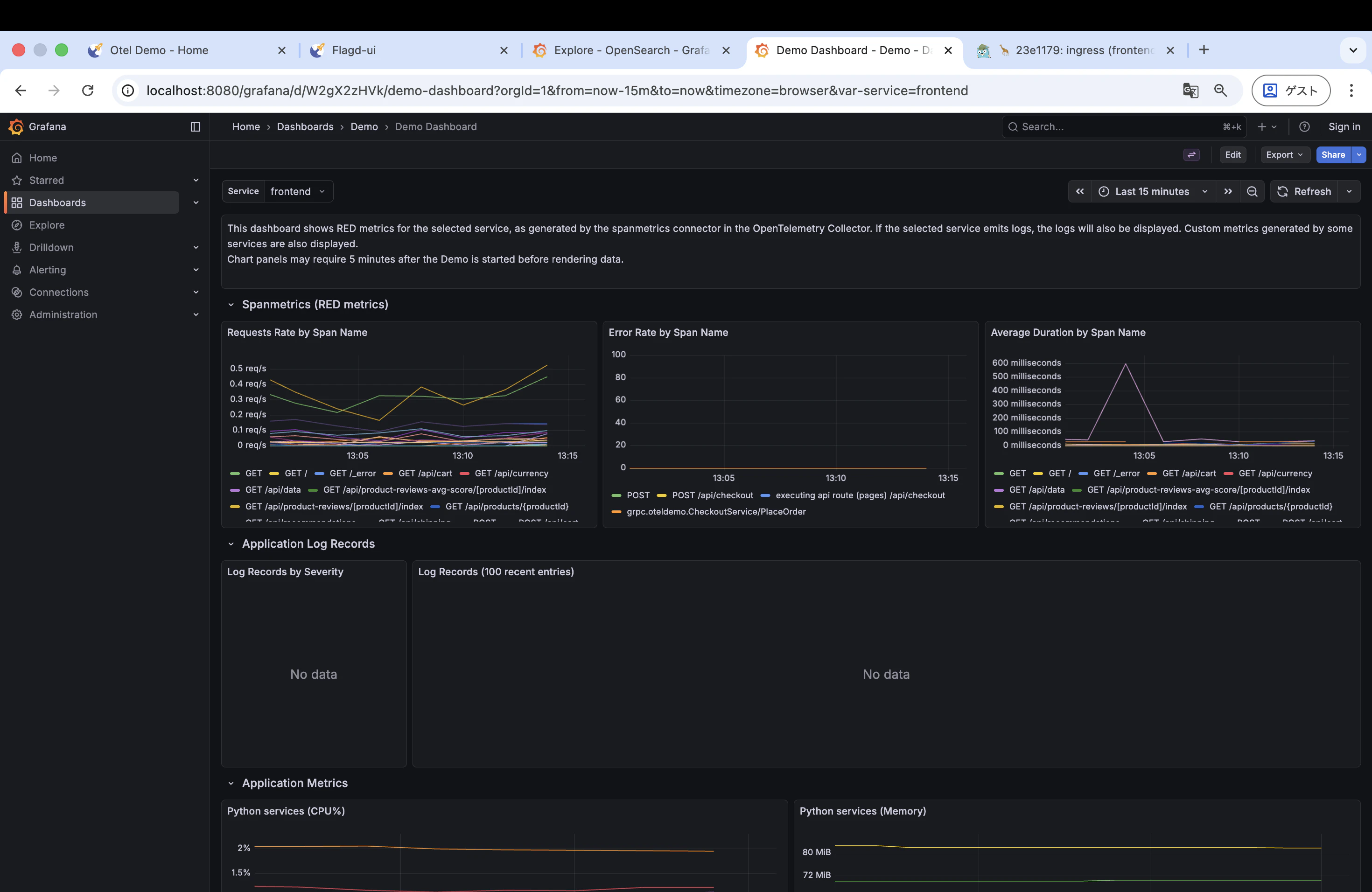
Task: Toggle POST /api/checkout series in Error Rate legend
Action: coord(712,495)
